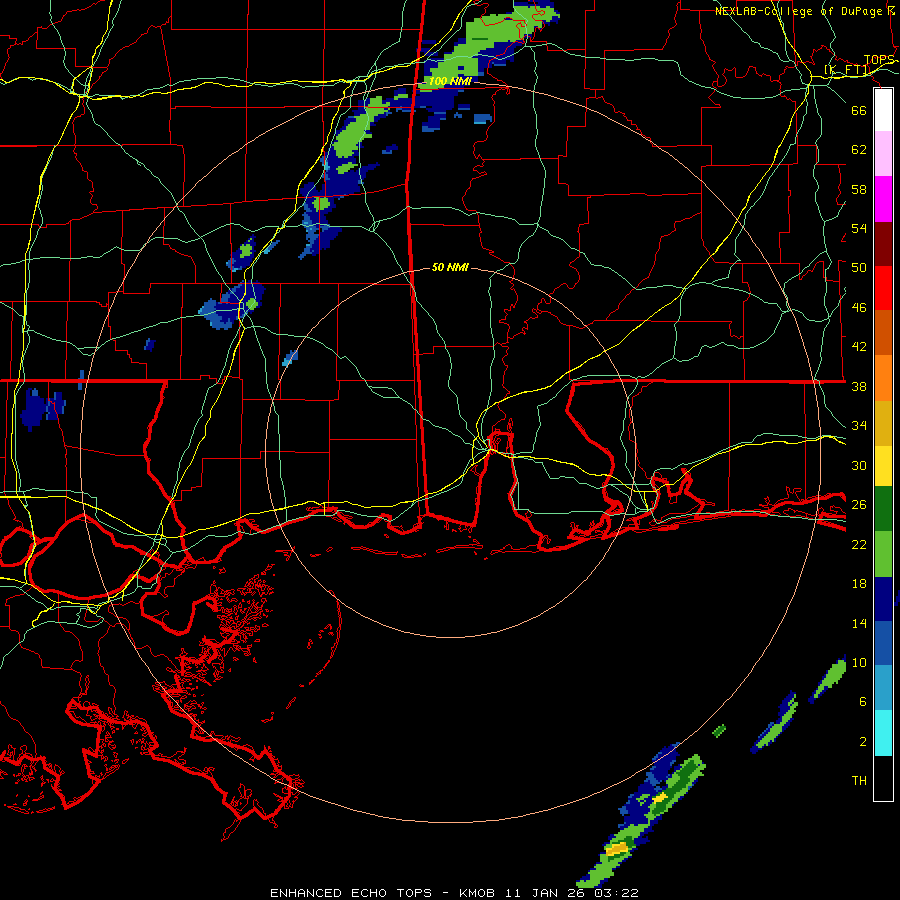Click the legend value "58"
The width and height of the screenshot is (900, 900).
tap(859, 189)
